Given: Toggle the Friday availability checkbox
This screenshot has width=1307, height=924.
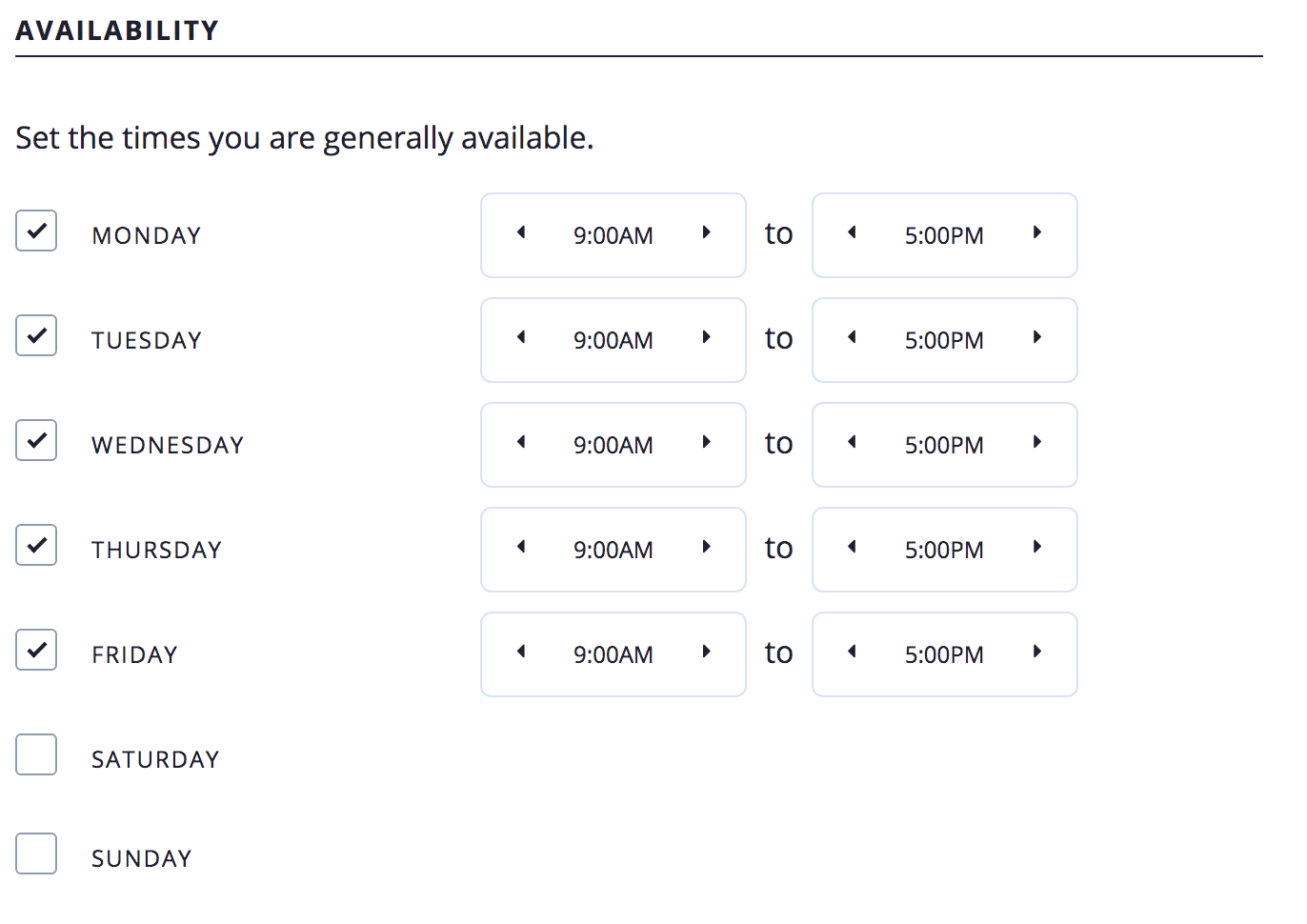Looking at the screenshot, I should 36,650.
